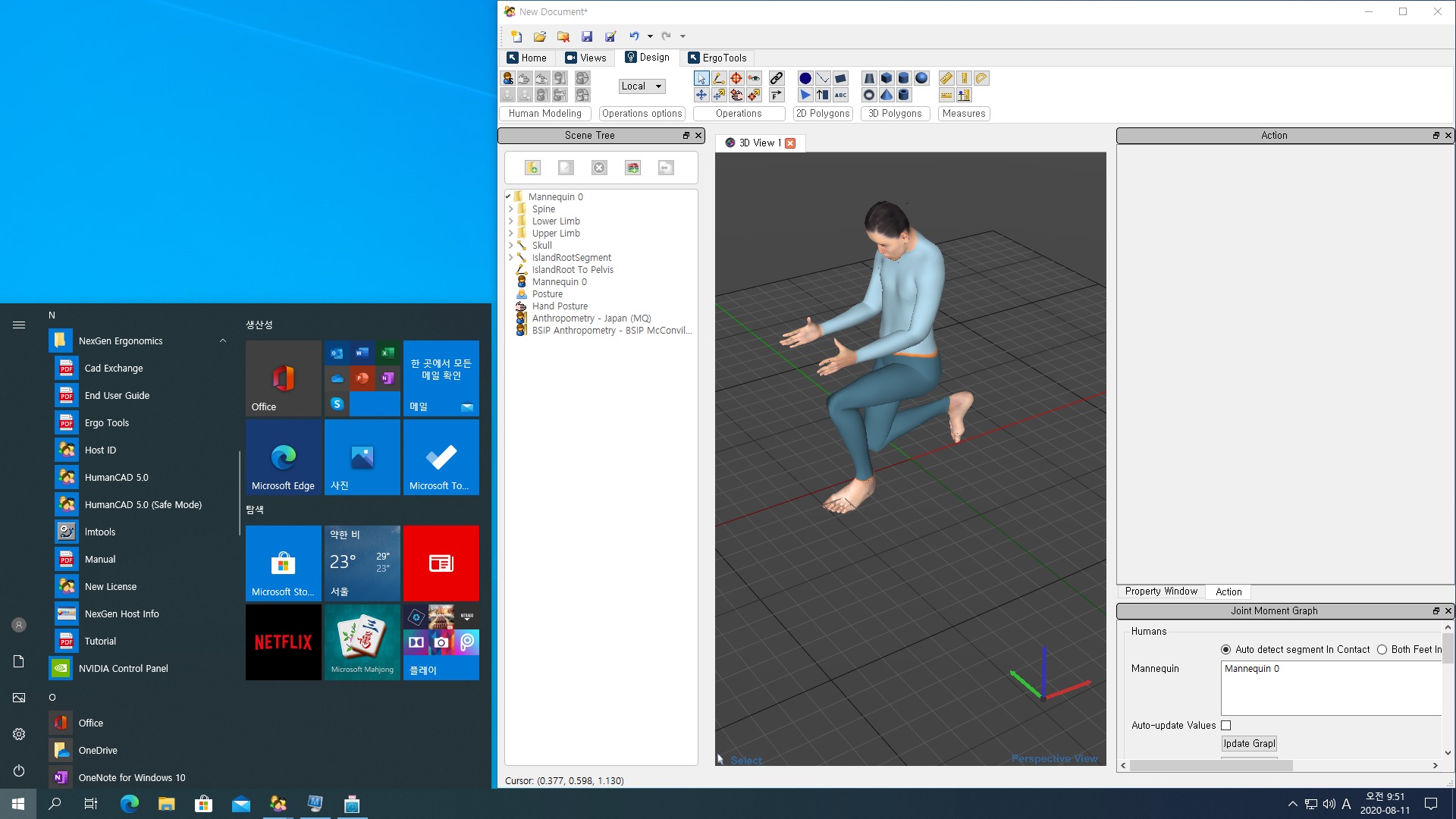Click the Undo button in toolbar
The width and height of the screenshot is (1456, 819).
(x=634, y=36)
